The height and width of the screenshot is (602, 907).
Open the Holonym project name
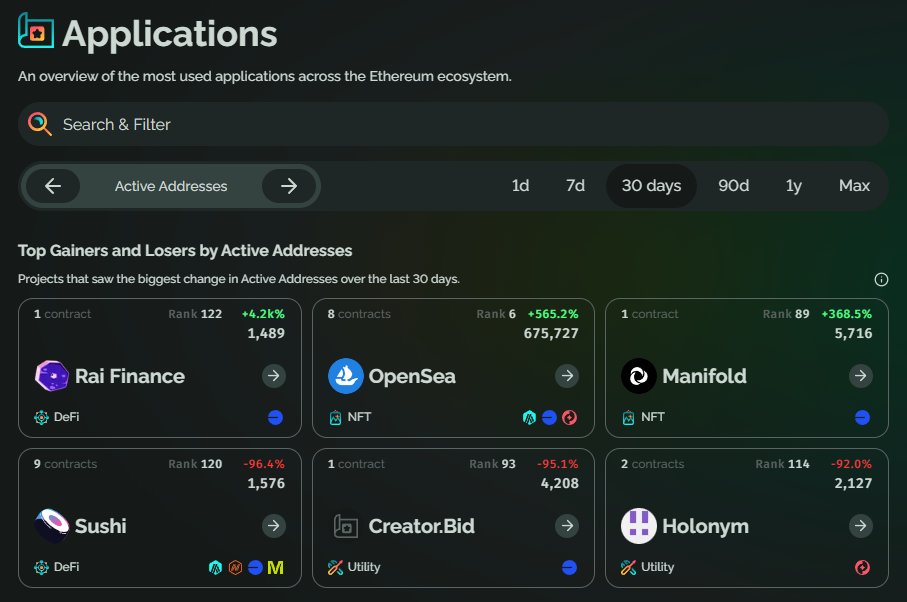click(706, 526)
